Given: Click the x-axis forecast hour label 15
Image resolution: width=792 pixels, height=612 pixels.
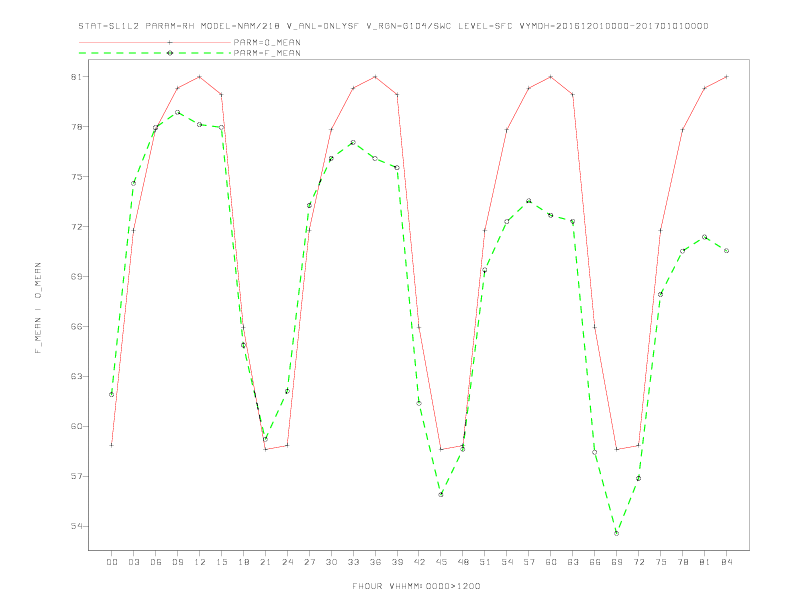Looking at the screenshot, I should click(221, 562).
